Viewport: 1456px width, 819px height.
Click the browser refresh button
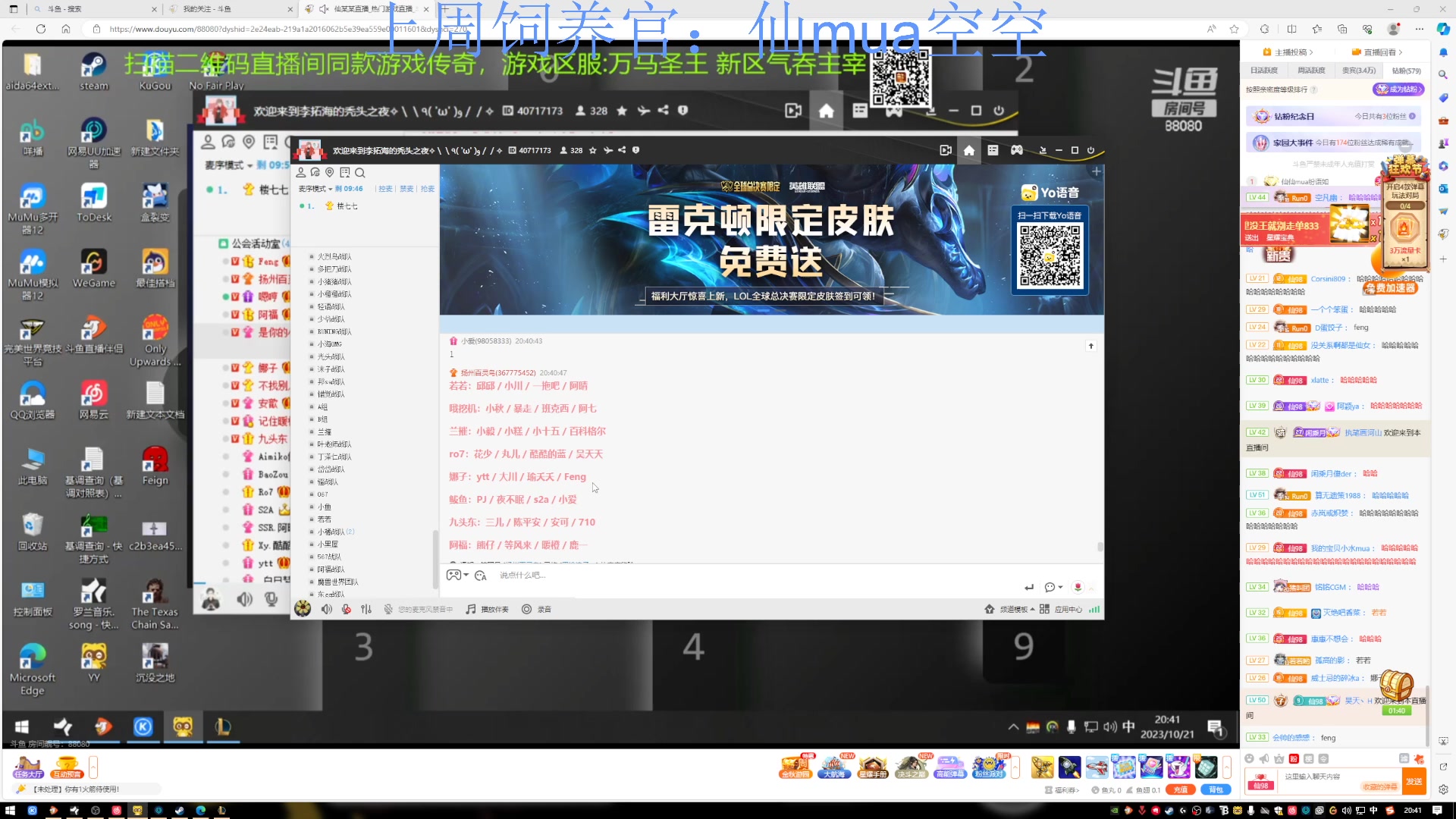click(x=41, y=29)
